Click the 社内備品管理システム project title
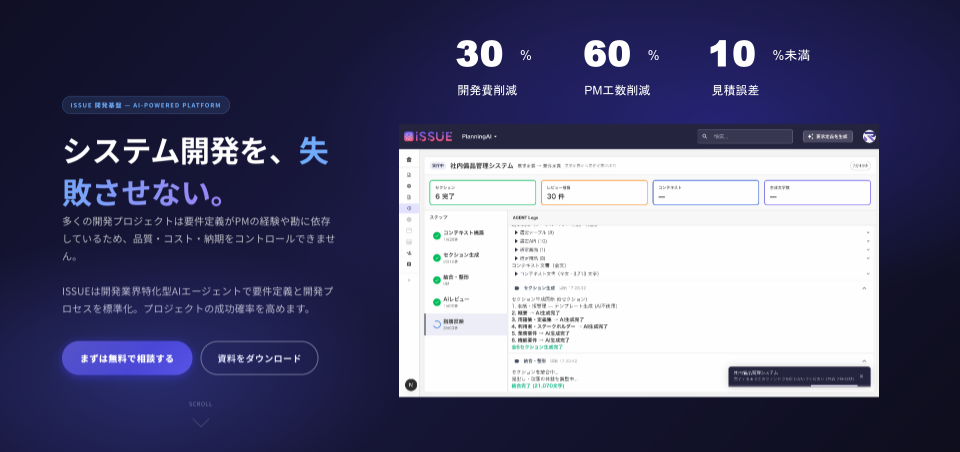Image resolution: width=960 pixels, height=452 pixels. (x=481, y=165)
